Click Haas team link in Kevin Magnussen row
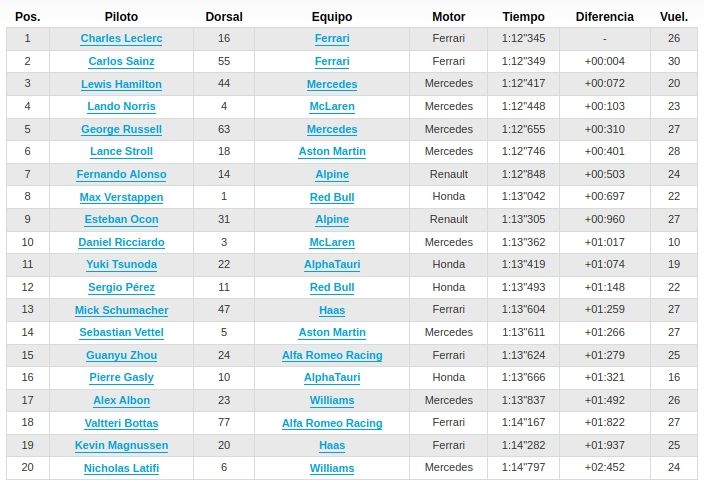This screenshot has height=487, width=704. coord(332,445)
